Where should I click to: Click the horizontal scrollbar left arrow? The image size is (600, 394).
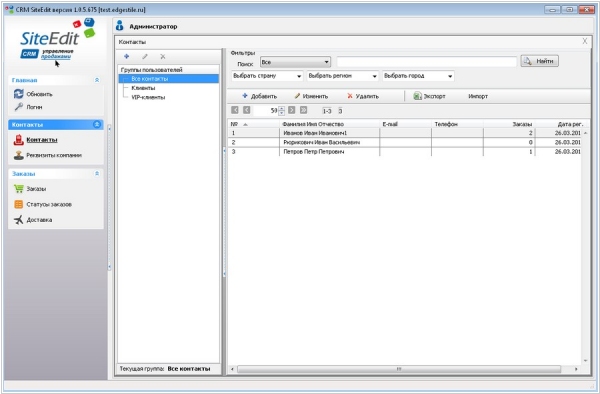(x=232, y=369)
